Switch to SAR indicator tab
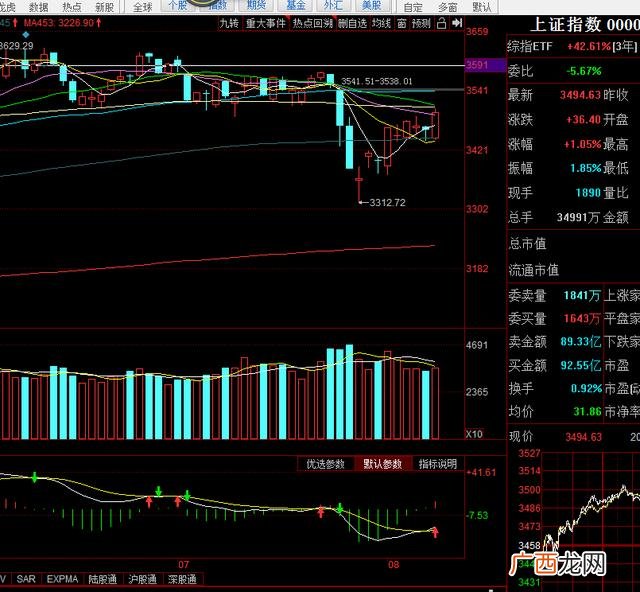The height and width of the screenshot is (592, 640). point(26,579)
